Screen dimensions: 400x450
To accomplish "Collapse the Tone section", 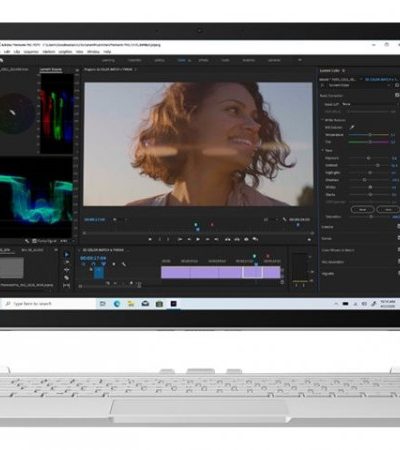I will coord(323,151).
